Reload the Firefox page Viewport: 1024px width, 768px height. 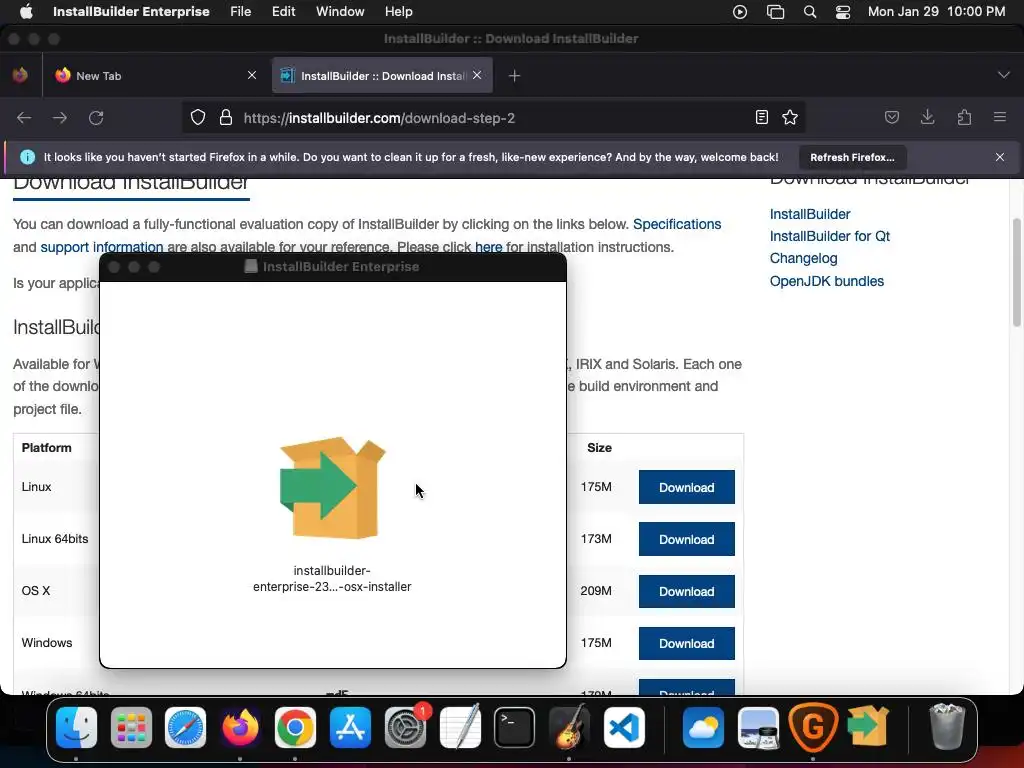tap(96, 118)
